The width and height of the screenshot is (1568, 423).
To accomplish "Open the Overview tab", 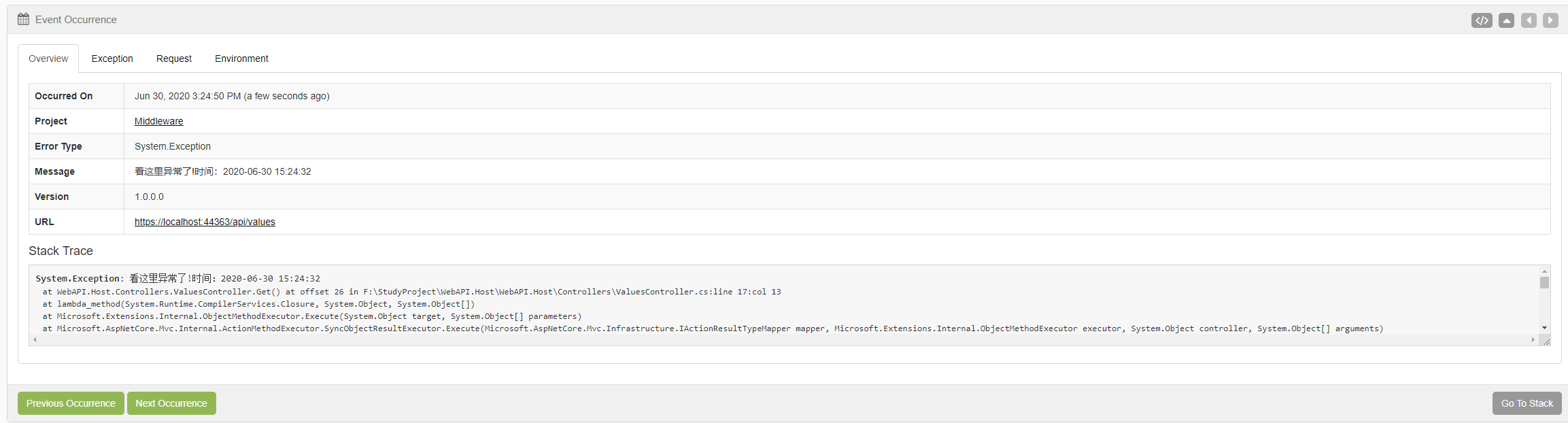I will click(x=48, y=58).
